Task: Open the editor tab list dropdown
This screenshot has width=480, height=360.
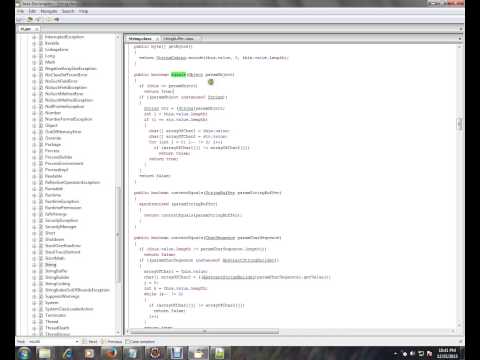Action: coord(460,39)
